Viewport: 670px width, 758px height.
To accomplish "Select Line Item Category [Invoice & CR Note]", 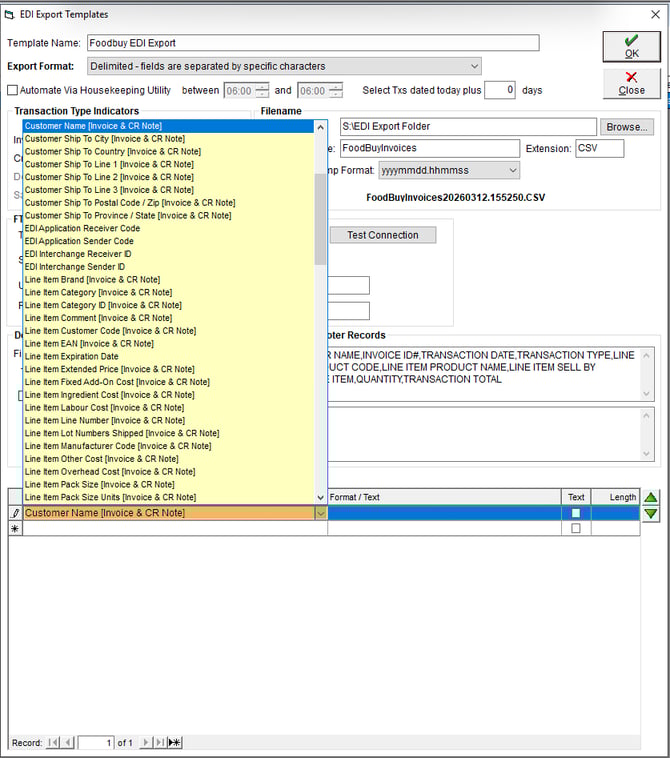I will [168, 292].
